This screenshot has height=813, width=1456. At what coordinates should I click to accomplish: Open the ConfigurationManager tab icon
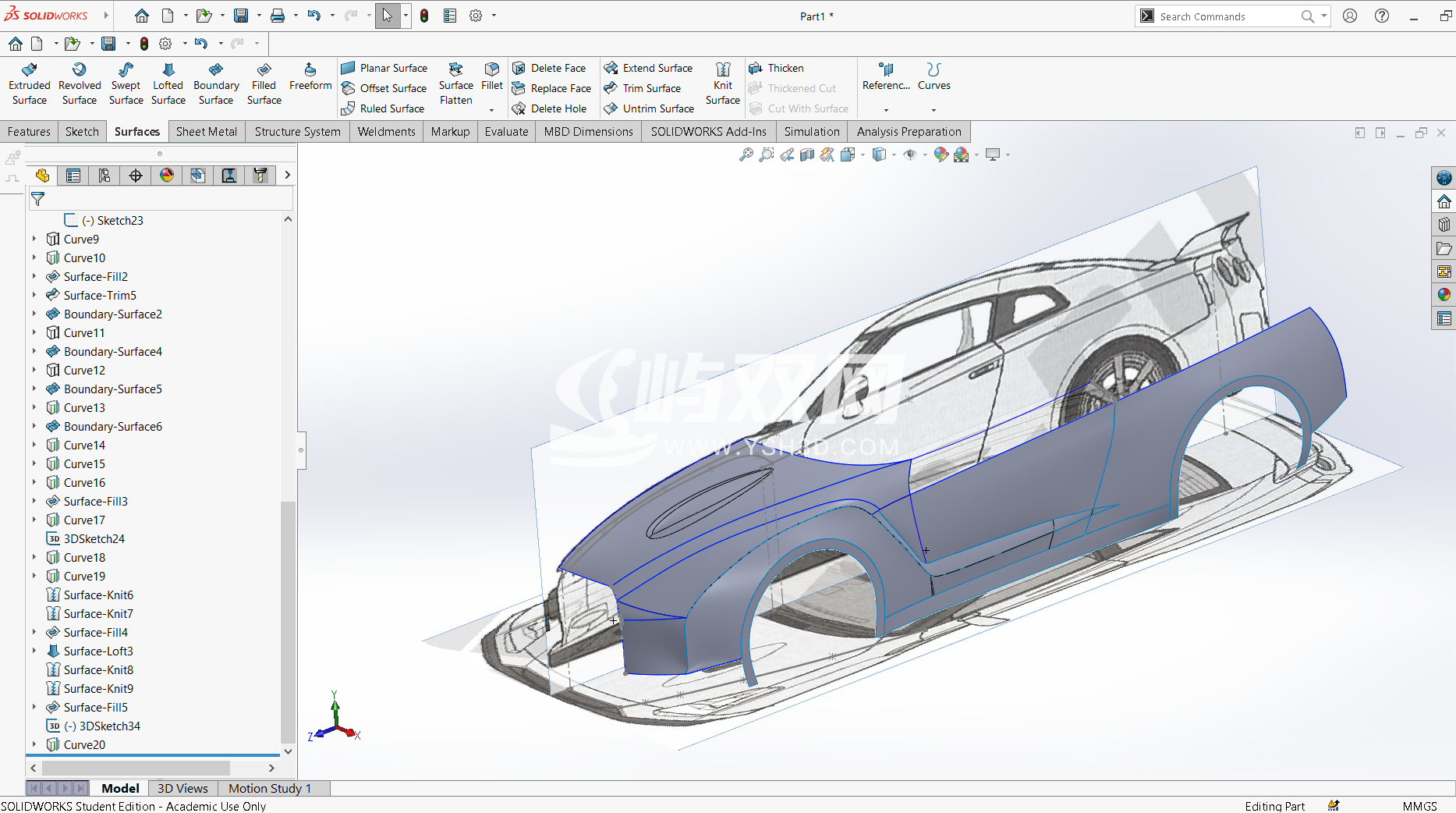105,176
